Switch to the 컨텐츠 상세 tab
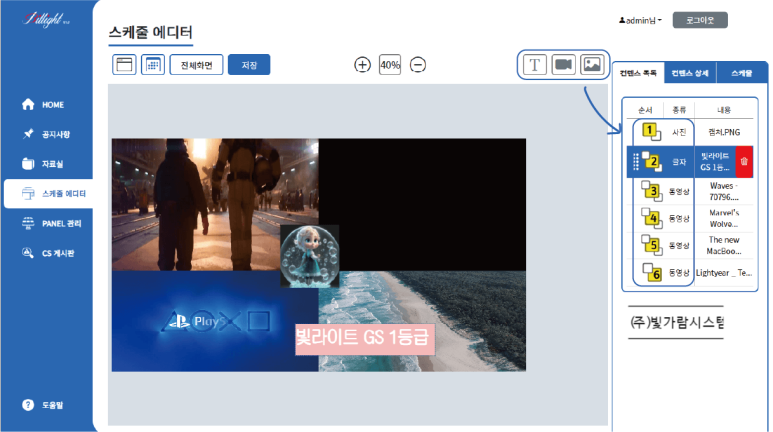 coord(690,73)
